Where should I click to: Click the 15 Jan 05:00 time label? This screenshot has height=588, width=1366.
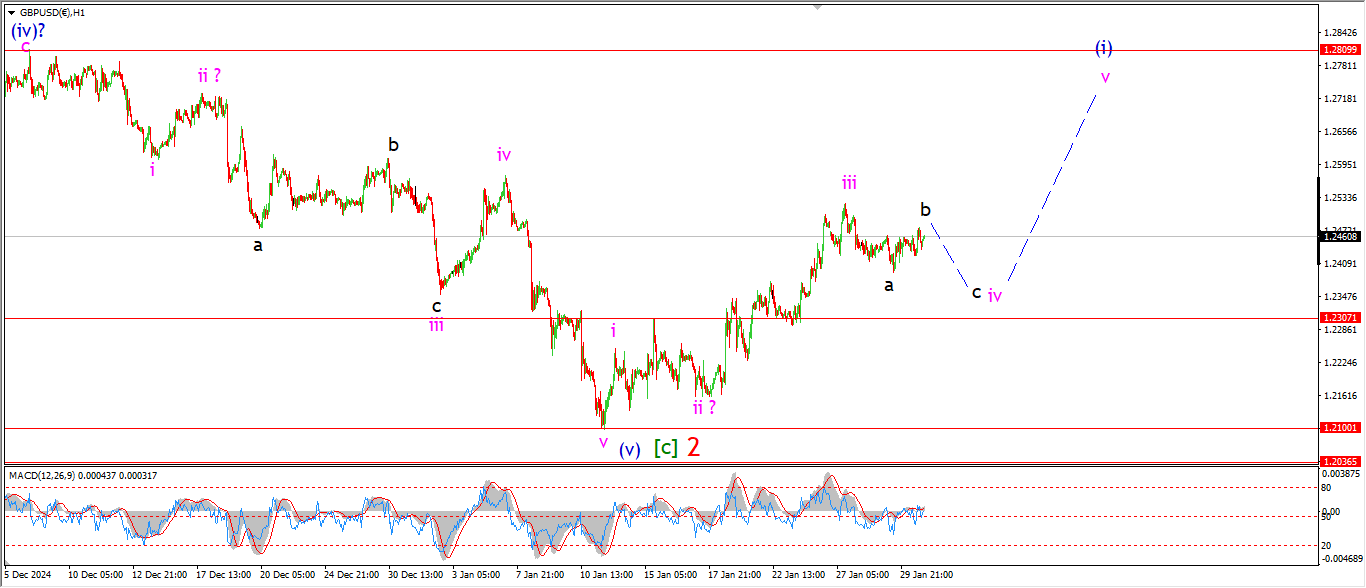(x=672, y=575)
